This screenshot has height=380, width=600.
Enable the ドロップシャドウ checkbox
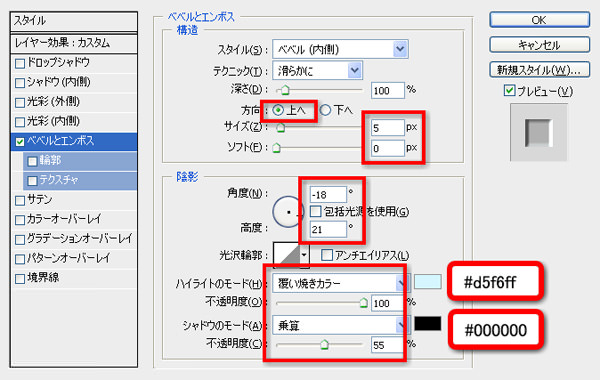20,63
